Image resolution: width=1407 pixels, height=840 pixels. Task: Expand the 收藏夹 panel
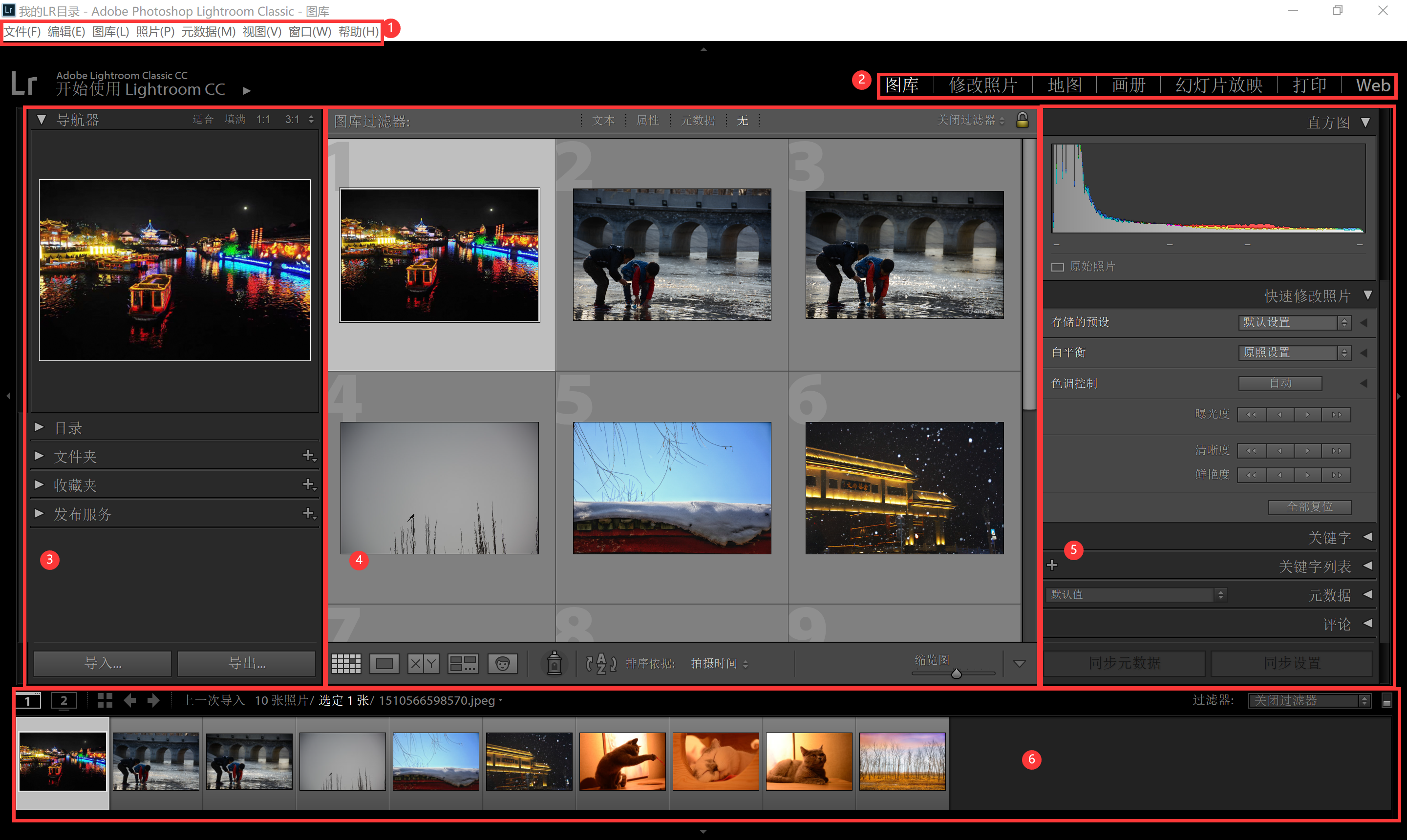pyautogui.click(x=39, y=484)
